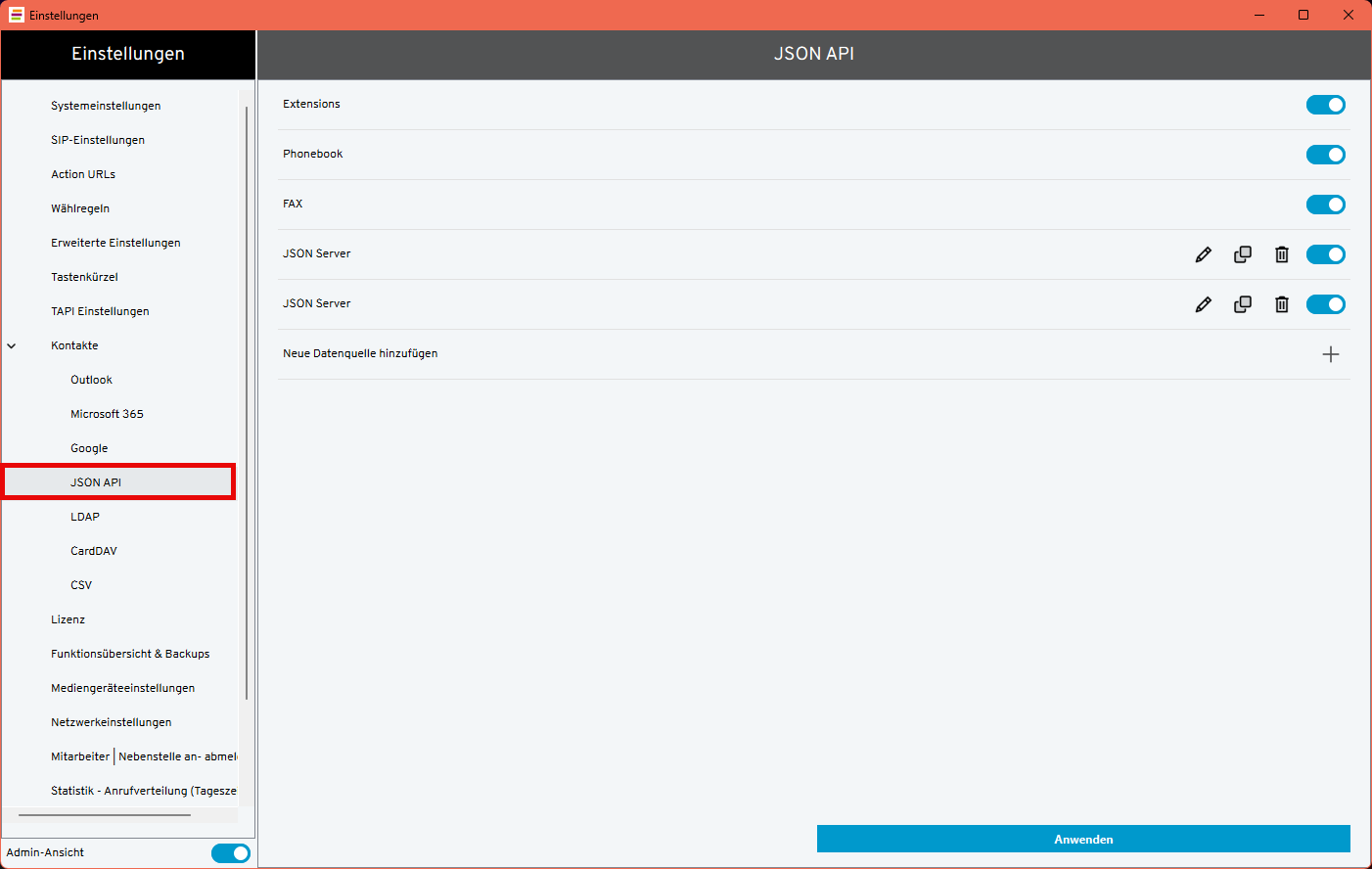This screenshot has width=1372, height=869.
Task: Toggle the FAX data source off
Action: coord(1325,205)
